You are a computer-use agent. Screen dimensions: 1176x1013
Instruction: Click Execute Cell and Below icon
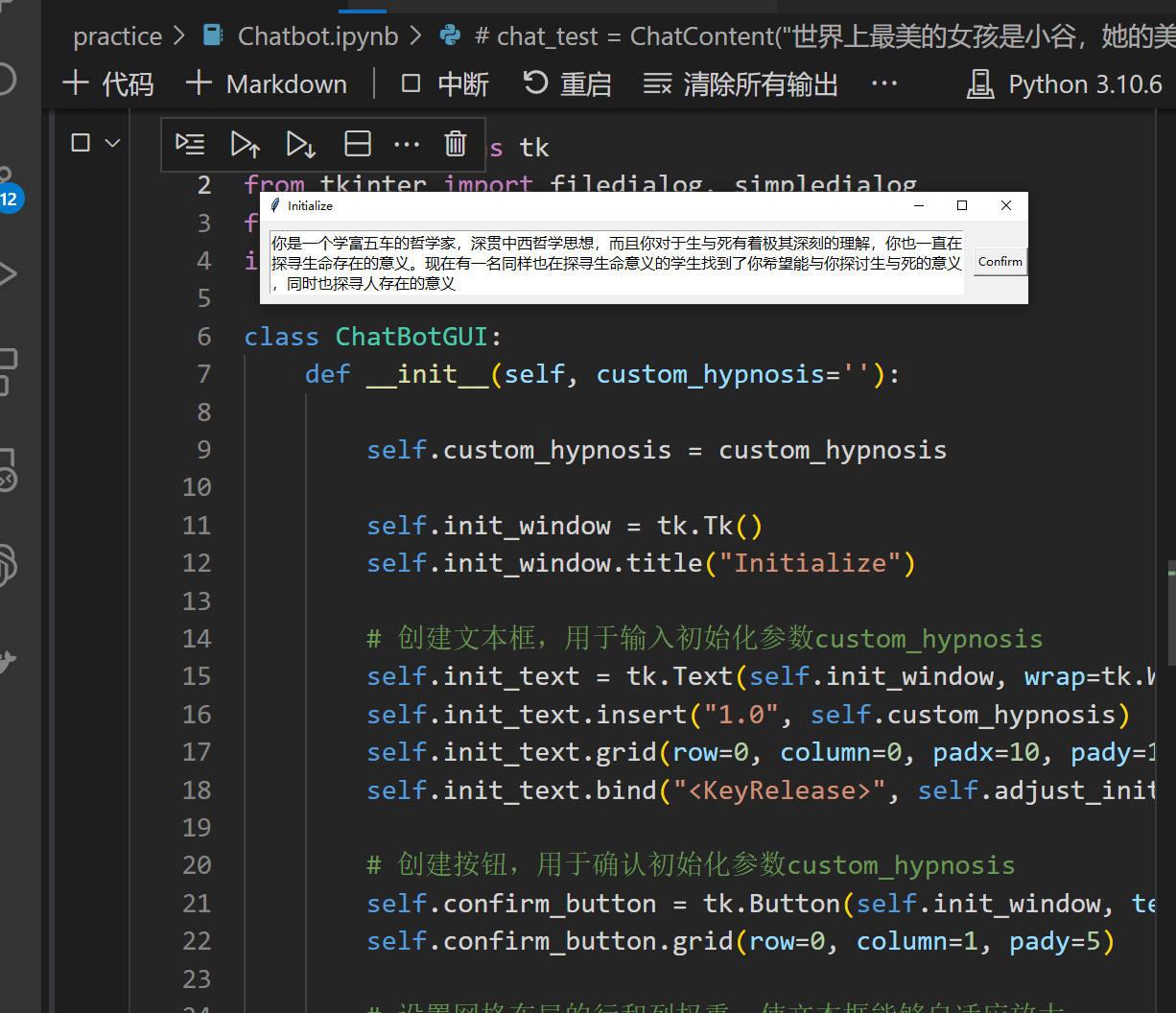(x=301, y=145)
